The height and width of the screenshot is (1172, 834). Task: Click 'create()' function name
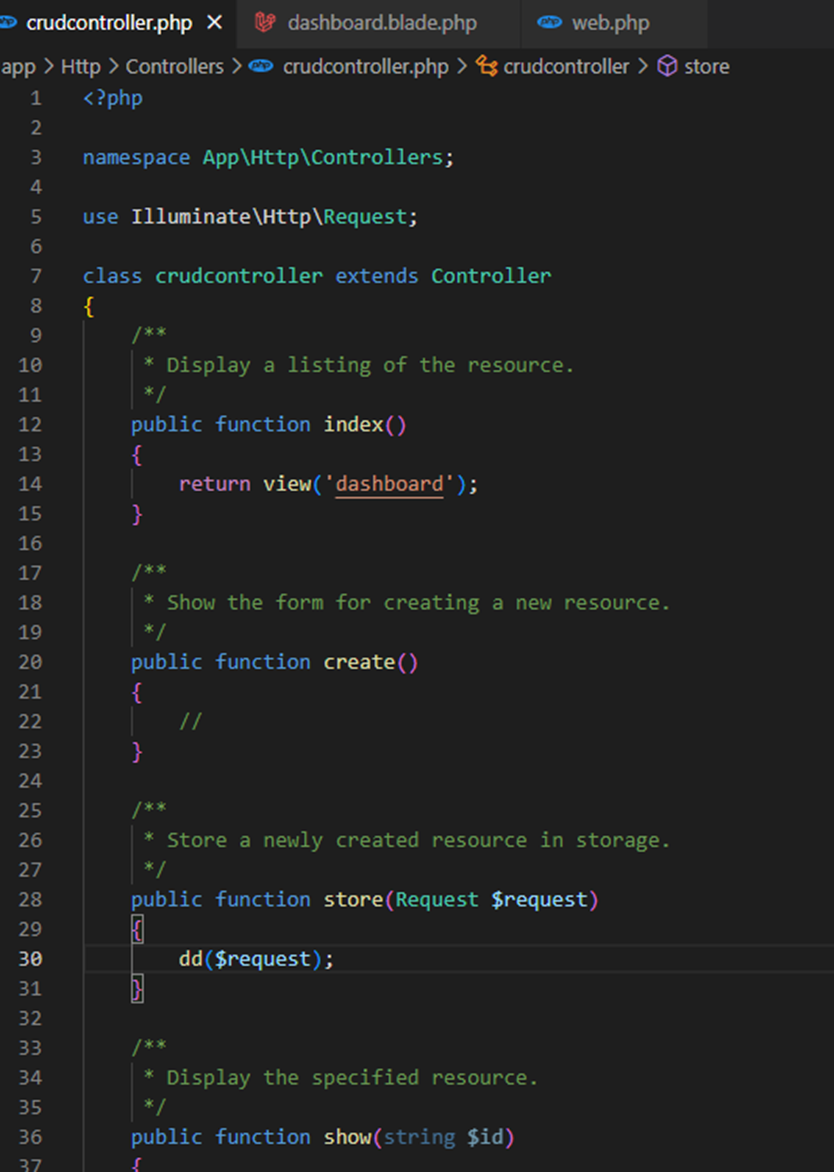pos(371,662)
